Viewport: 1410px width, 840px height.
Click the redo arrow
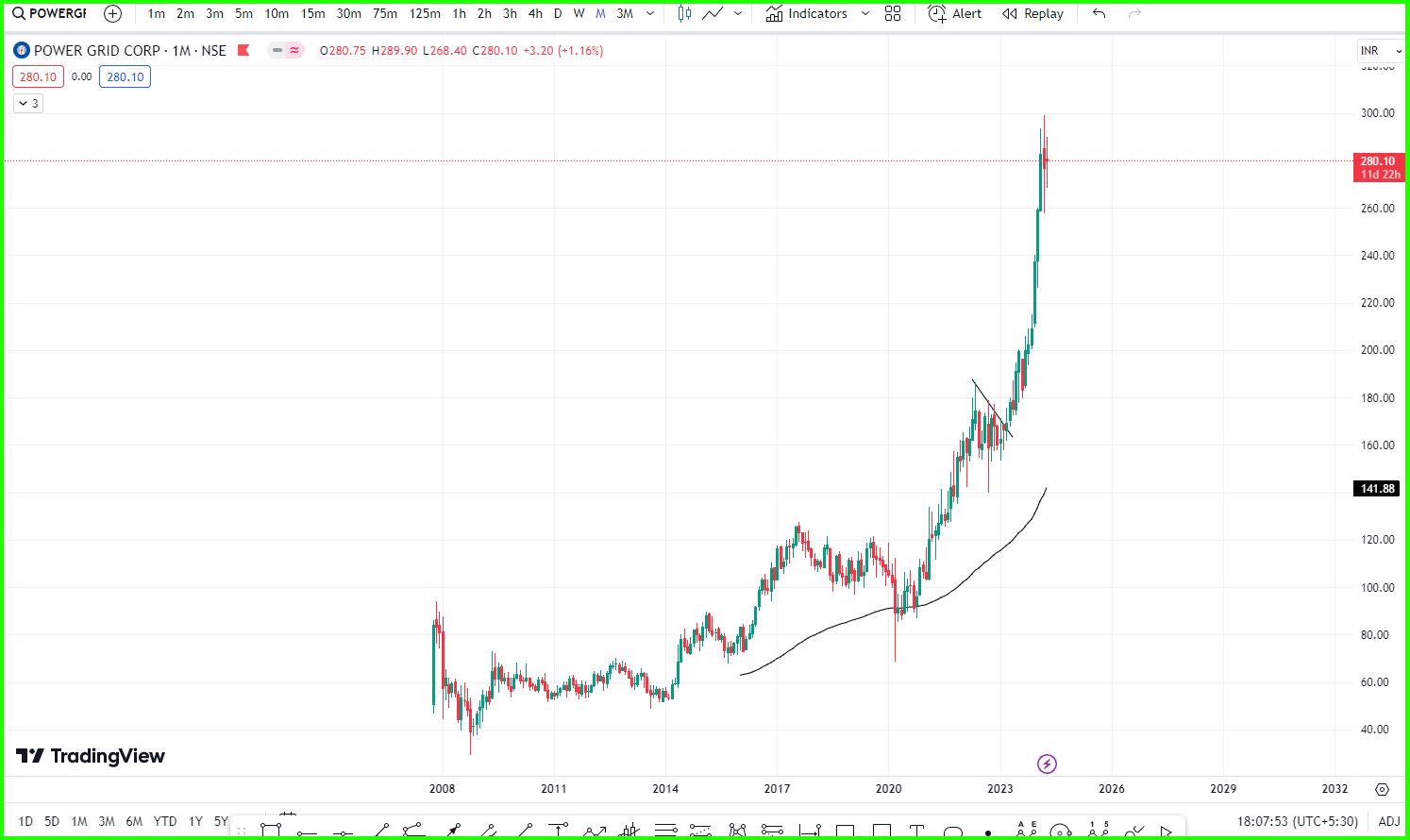coord(1134,13)
